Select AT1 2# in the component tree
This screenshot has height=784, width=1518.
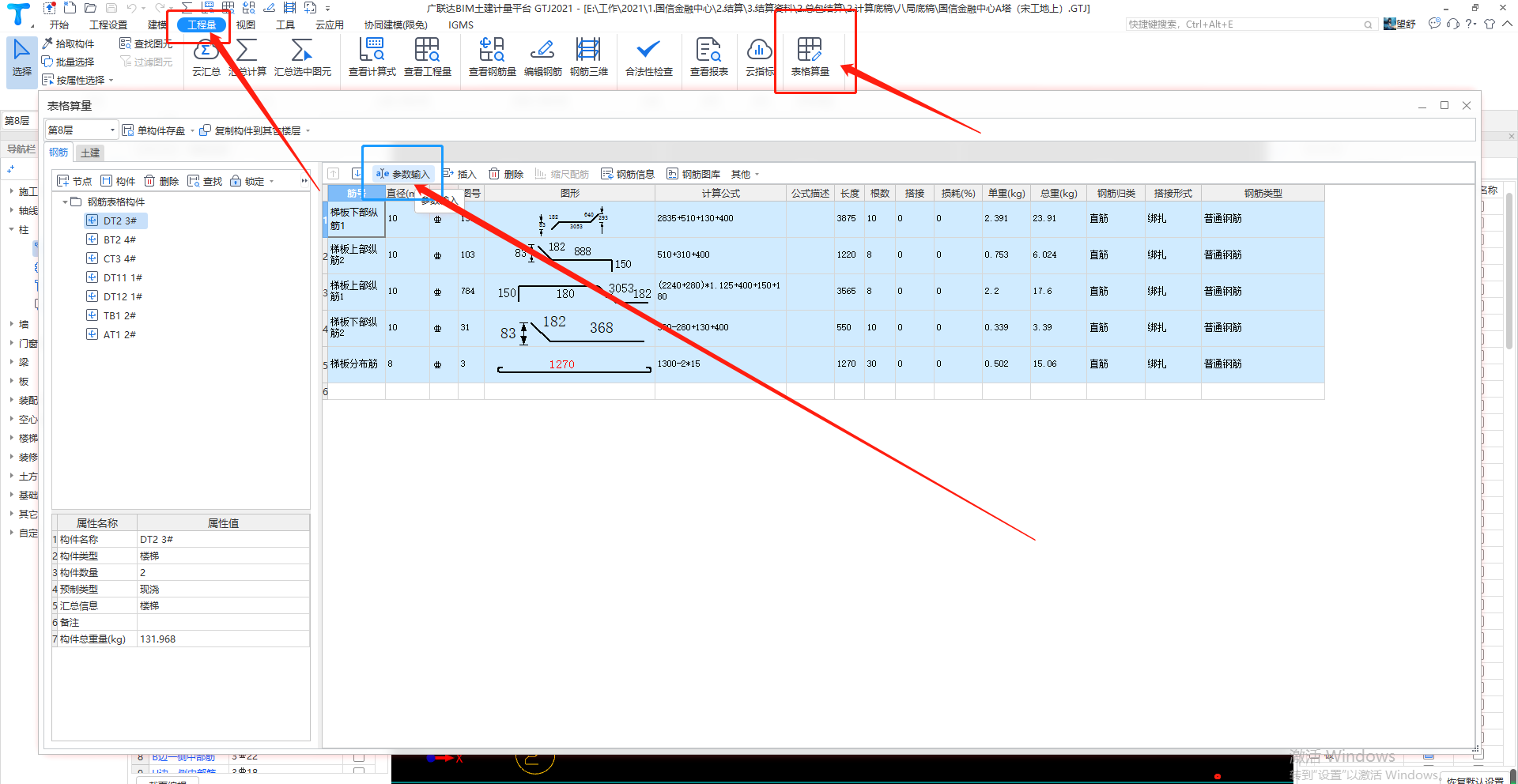pos(119,334)
